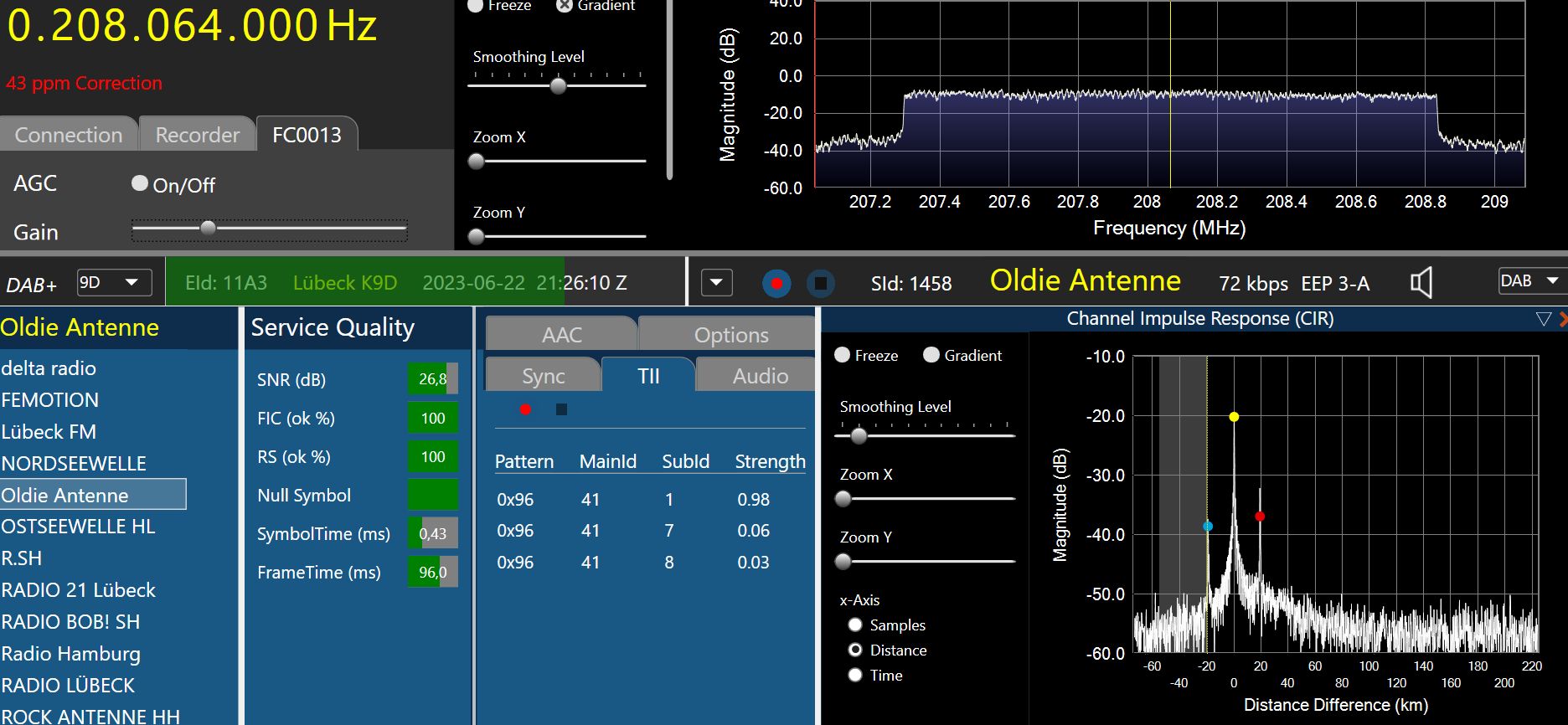Select the Time x-Axis option

pos(855,675)
